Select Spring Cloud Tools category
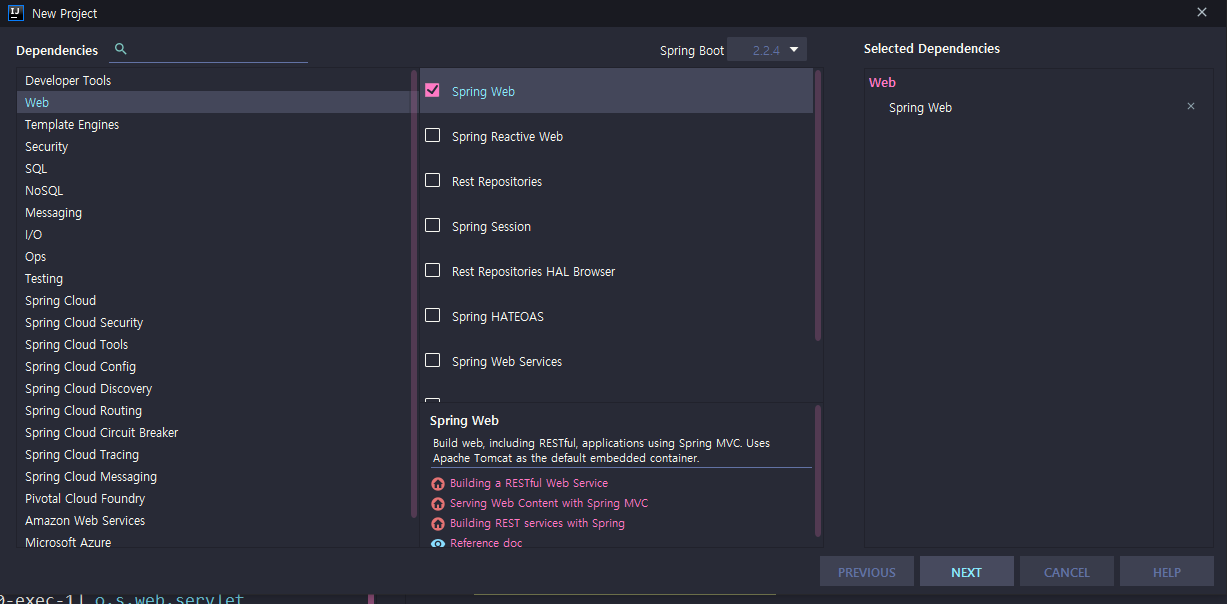This screenshot has width=1227, height=604. 213,344
